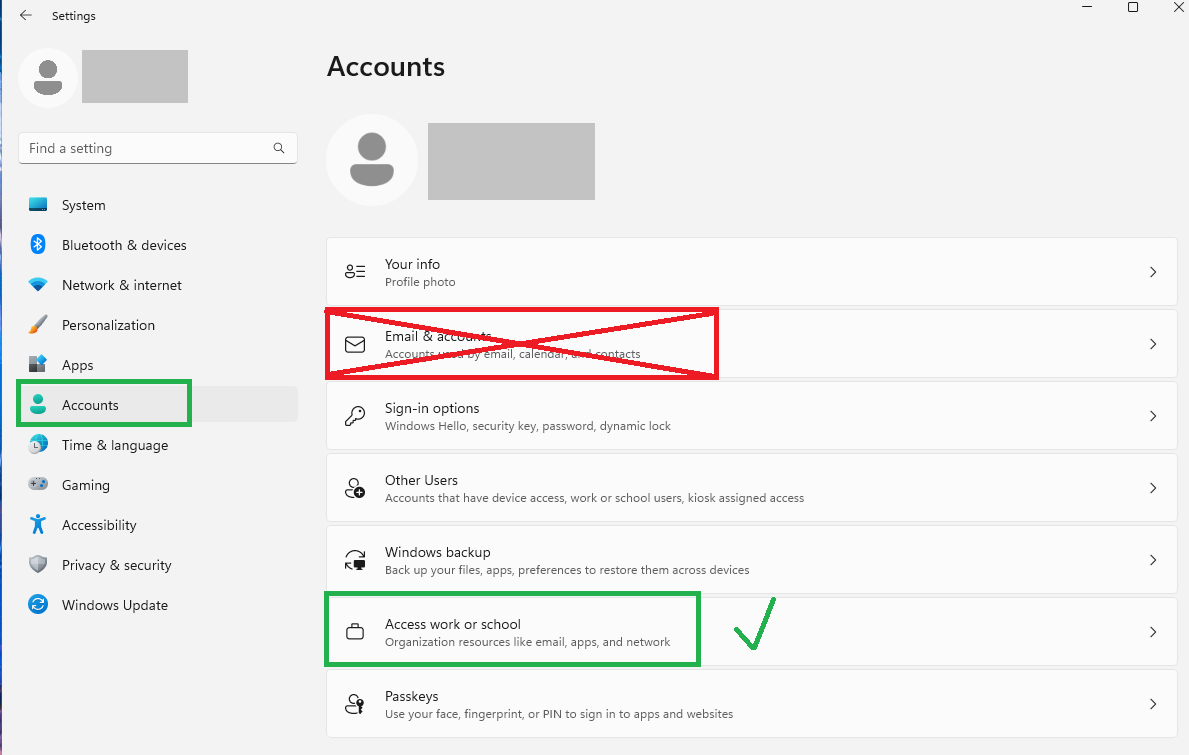The height and width of the screenshot is (755, 1189).
Task: Click 'Accounts that have device access' description
Action: pos(594,498)
